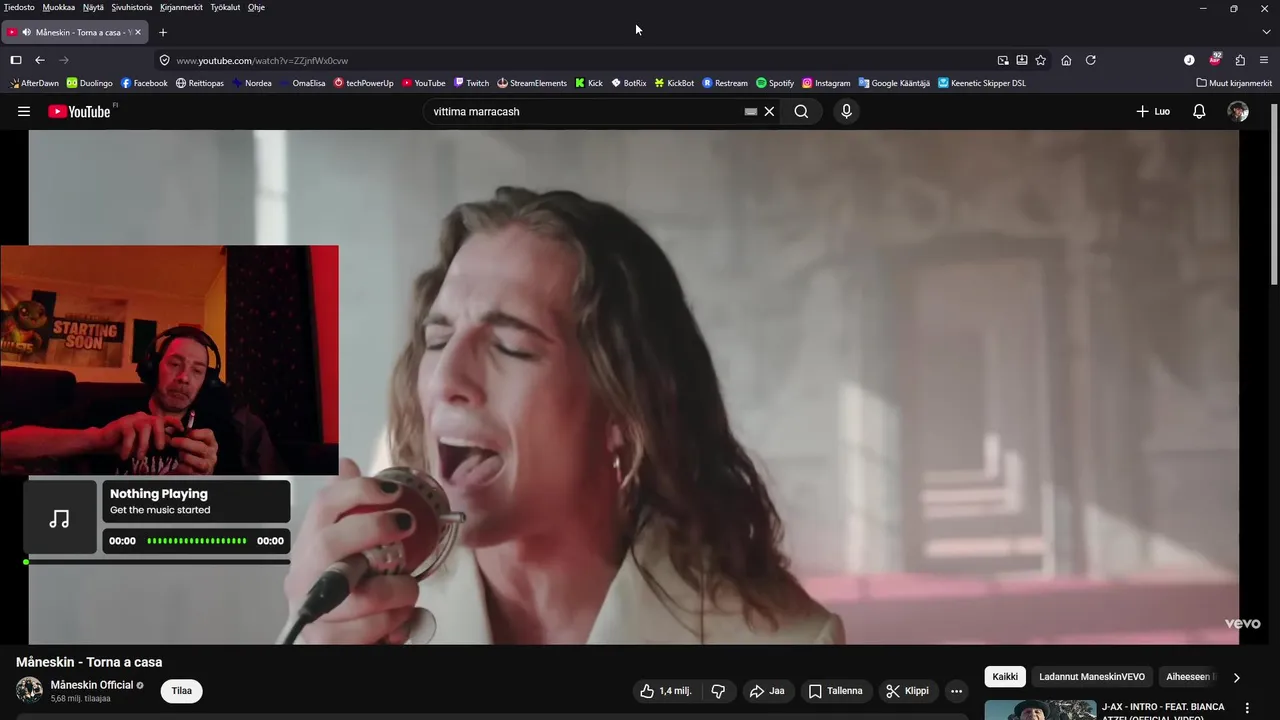
Task: Open the account avatar menu
Action: point(1238,112)
